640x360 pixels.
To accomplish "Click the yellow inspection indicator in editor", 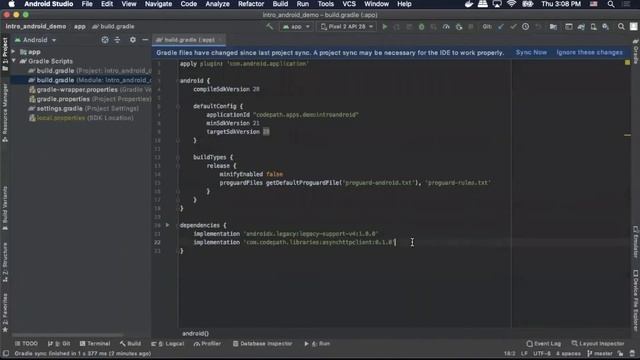I will [627, 62].
